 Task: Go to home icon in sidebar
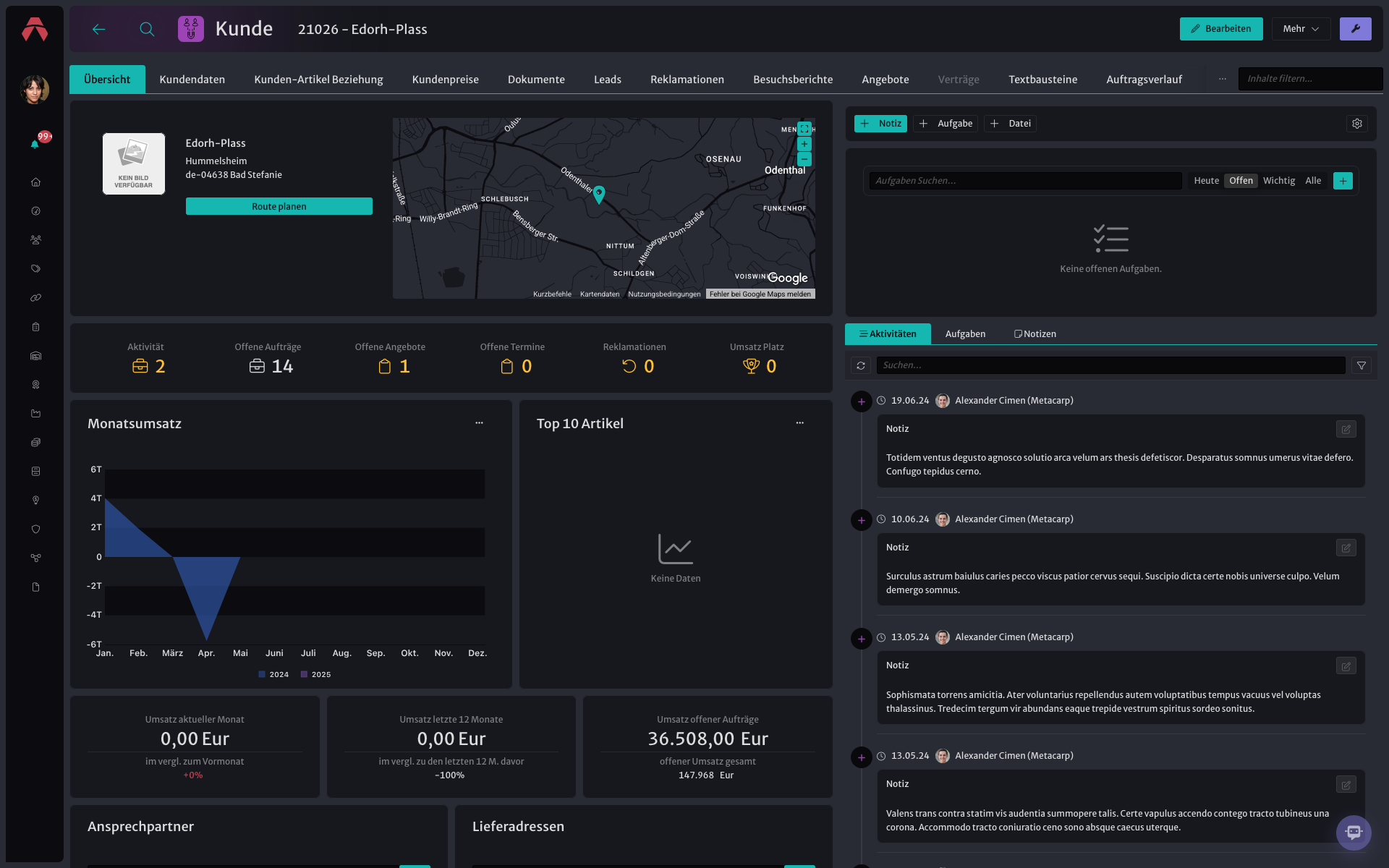(x=35, y=182)
